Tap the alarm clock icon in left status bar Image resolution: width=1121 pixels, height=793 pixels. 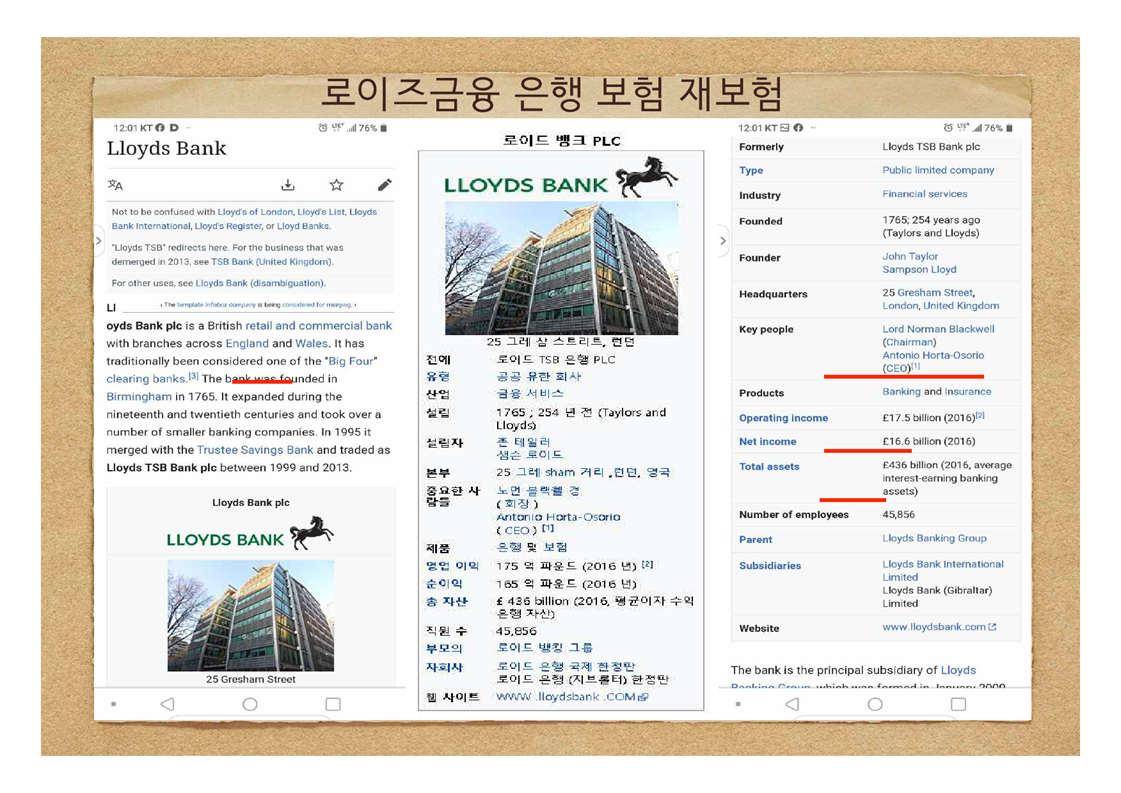tap(322, 128)
